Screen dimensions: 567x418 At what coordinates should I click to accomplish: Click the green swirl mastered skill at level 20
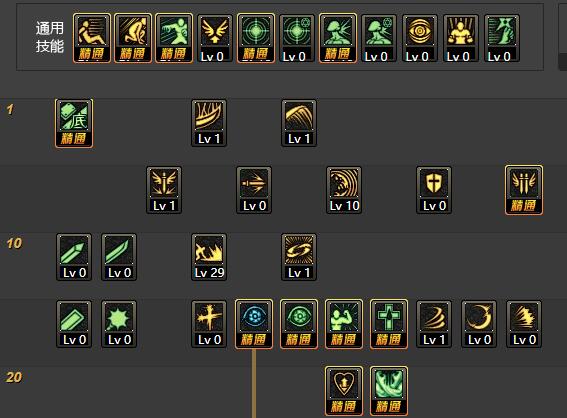[x=389, y=391]
